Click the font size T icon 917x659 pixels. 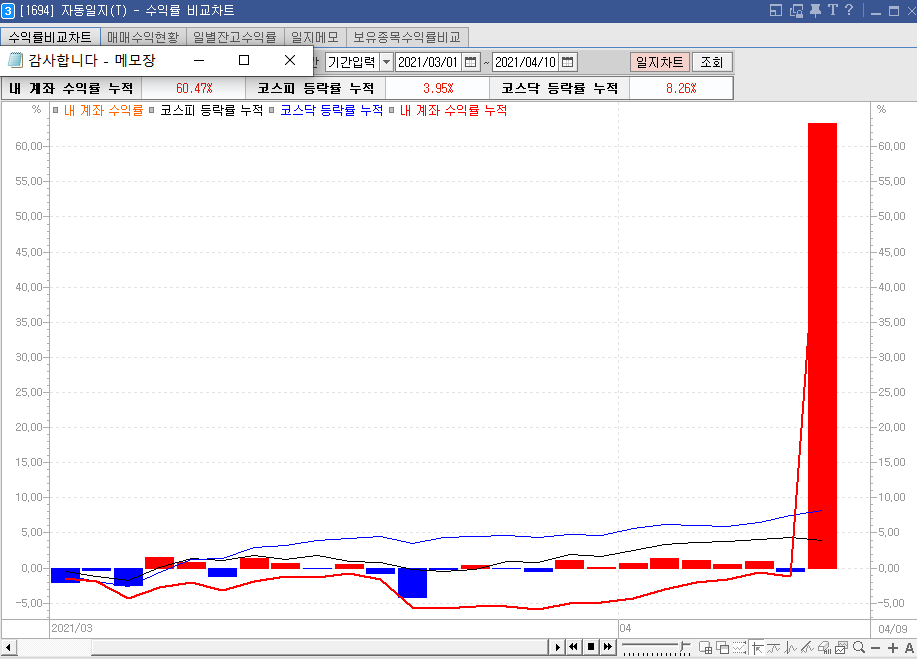pos(832,11)
